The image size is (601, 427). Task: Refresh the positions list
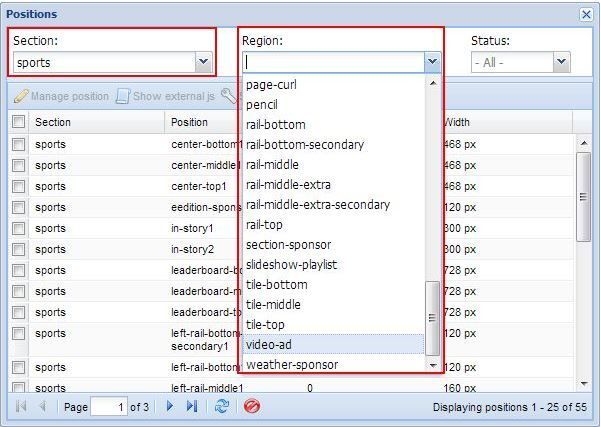click(x=221, y=406)
